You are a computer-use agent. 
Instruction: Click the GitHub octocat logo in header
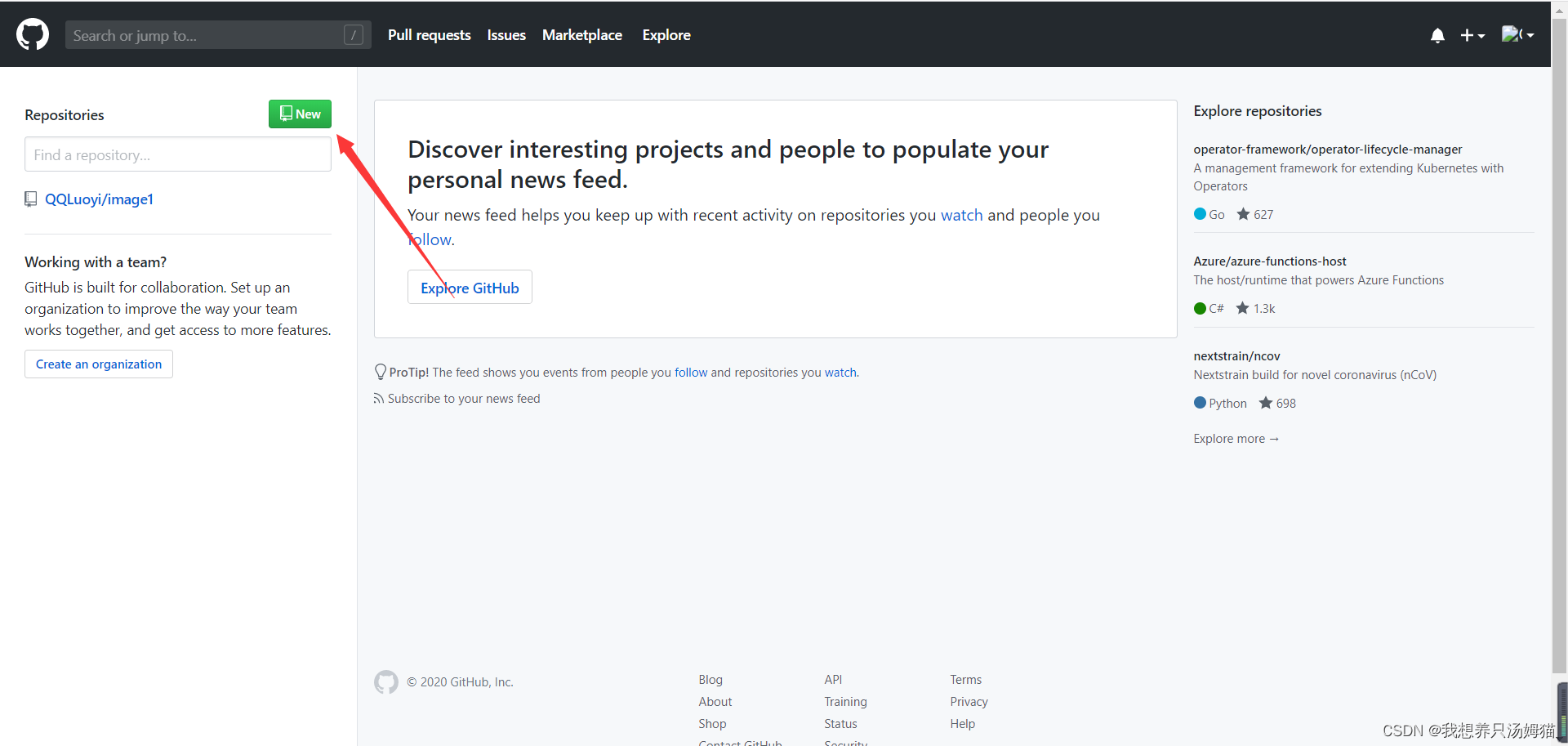33,35
